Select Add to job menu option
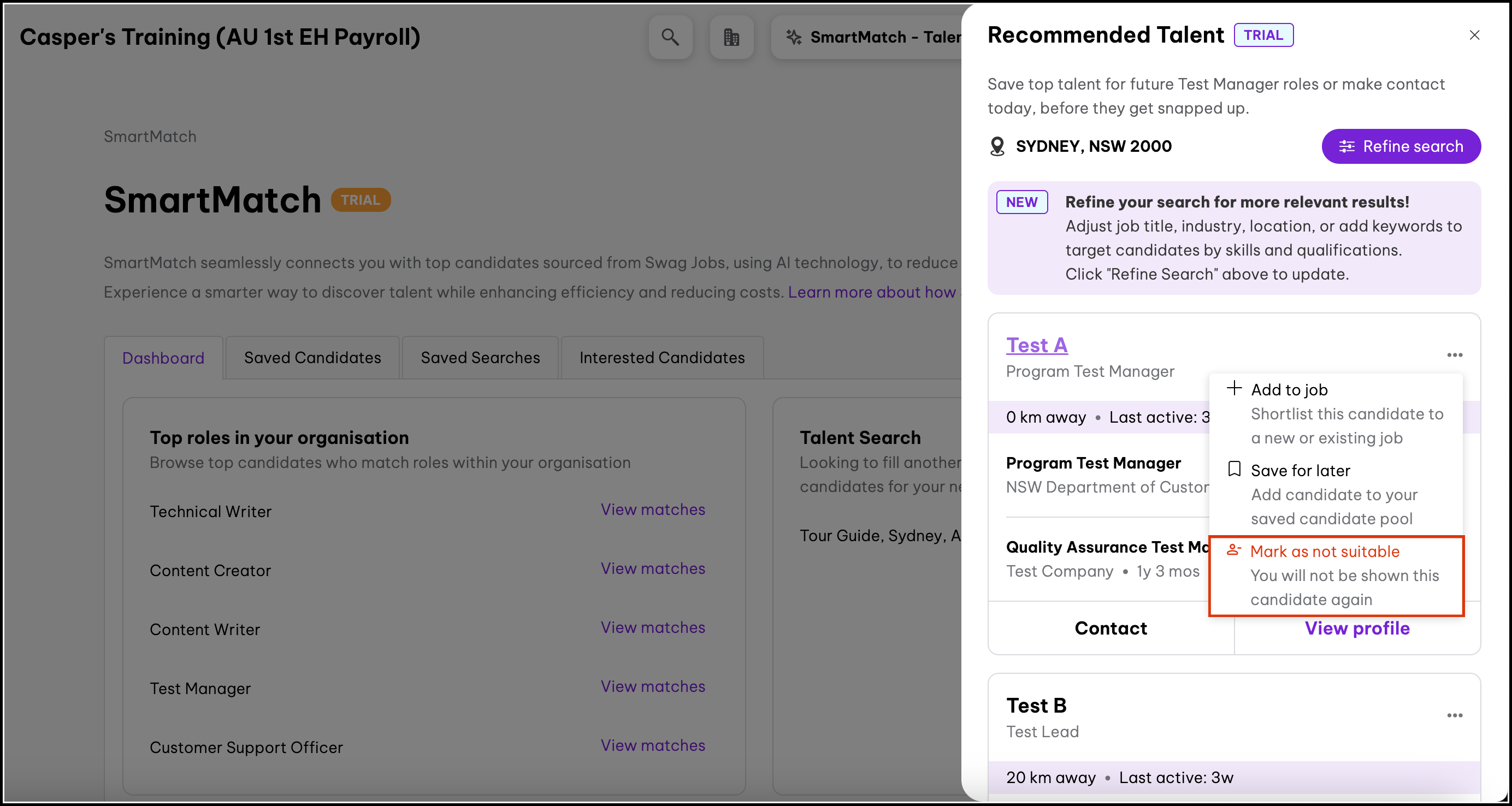This screenshot has width=1512, height=806. (x=1289, y=389)
